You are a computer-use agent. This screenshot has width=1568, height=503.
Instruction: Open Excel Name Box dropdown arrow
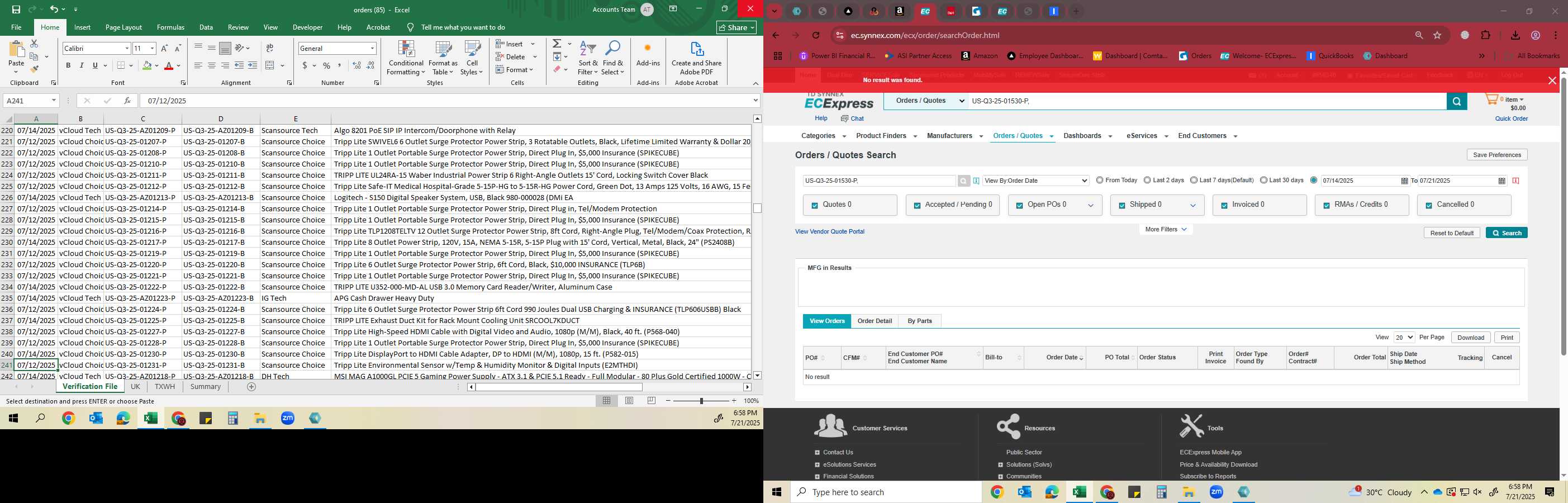tap(54, 101)
